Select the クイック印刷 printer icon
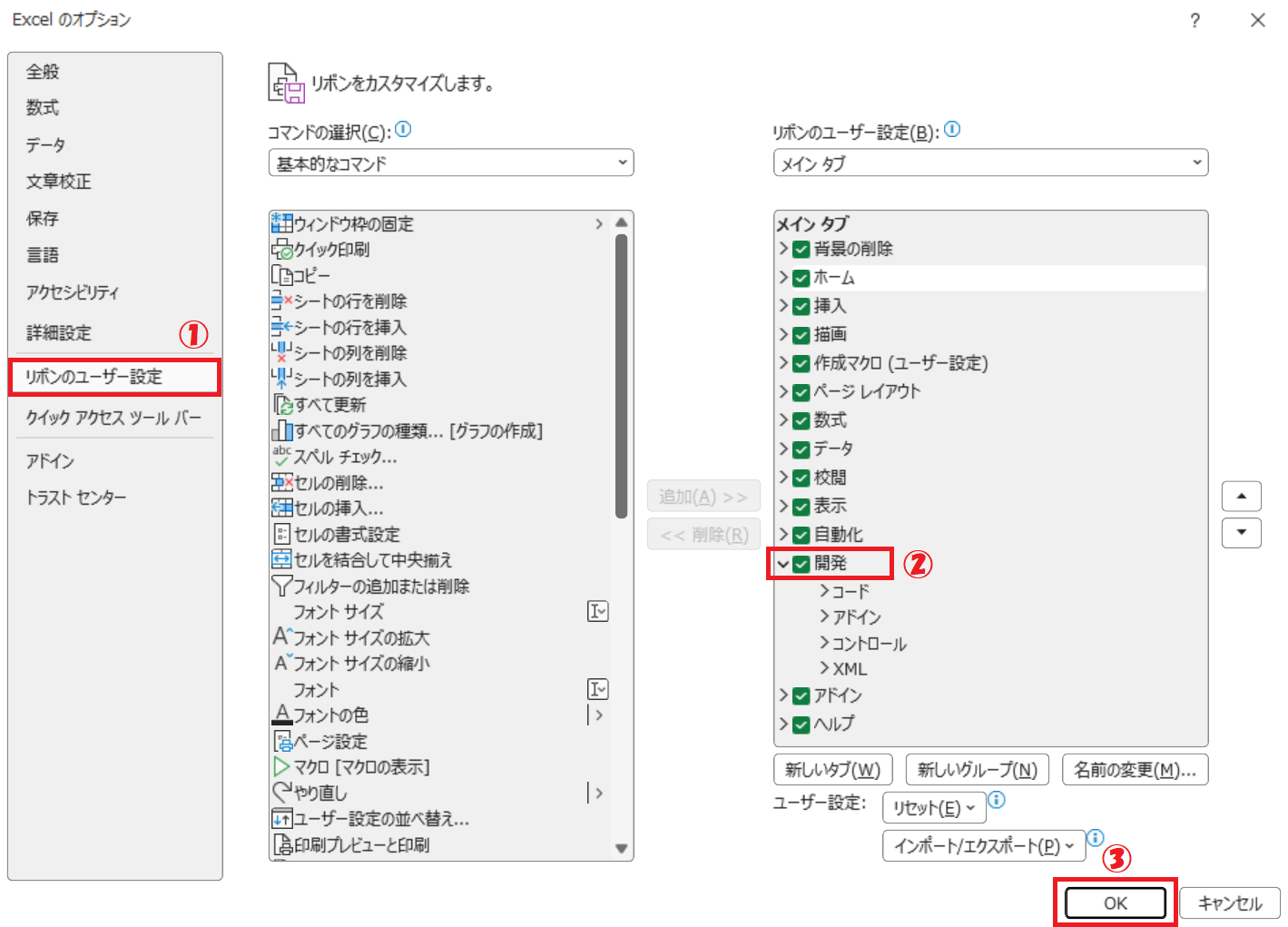1288x927 pixels. (x=282, y=249)
